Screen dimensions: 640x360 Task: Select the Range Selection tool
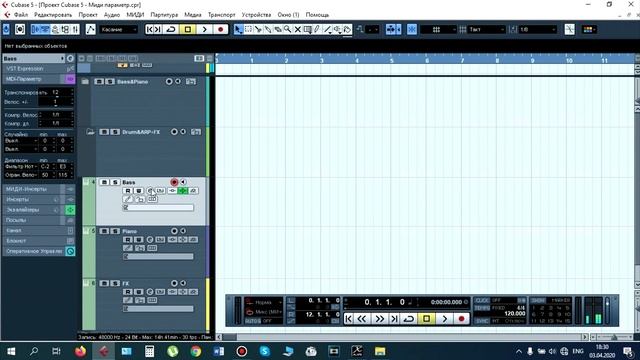coord(248,29)
